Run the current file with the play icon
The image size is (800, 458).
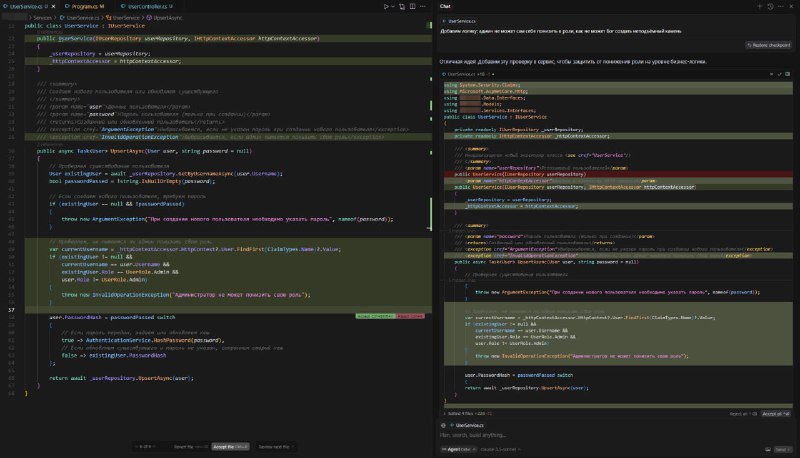pyautogui.click(x=386, y=7)
